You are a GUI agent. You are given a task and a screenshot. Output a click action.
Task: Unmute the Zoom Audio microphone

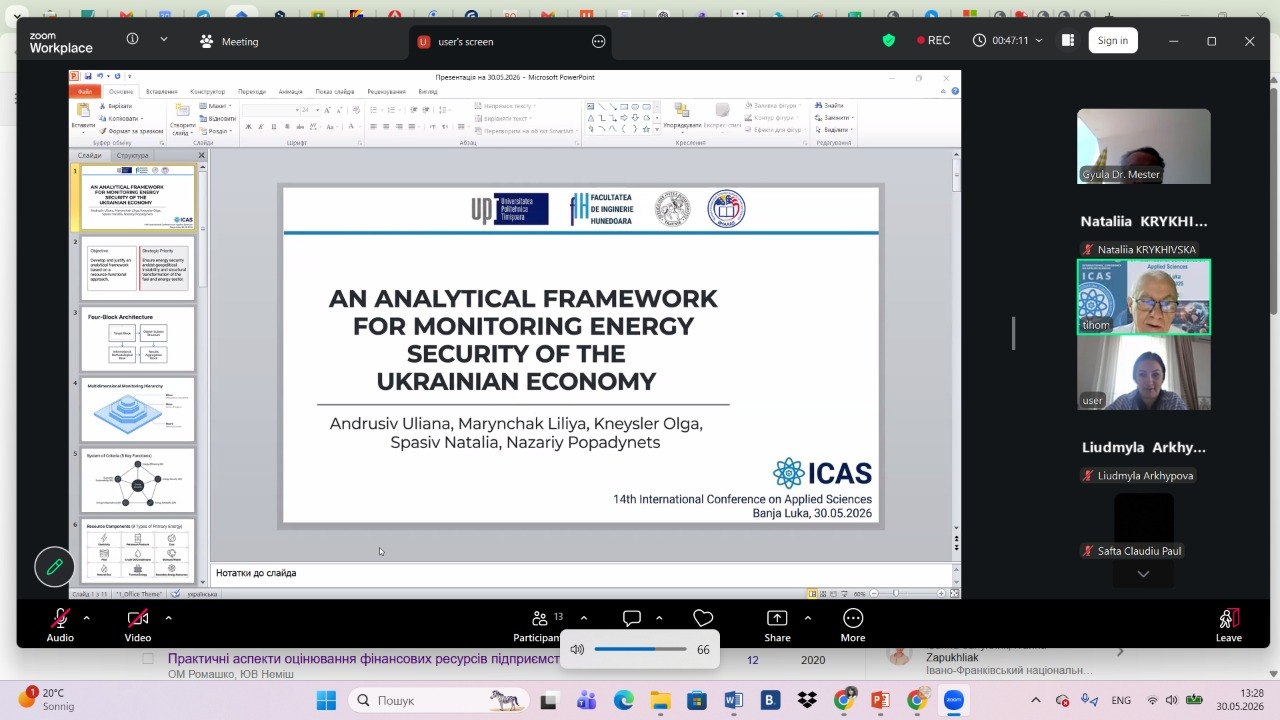60,625
